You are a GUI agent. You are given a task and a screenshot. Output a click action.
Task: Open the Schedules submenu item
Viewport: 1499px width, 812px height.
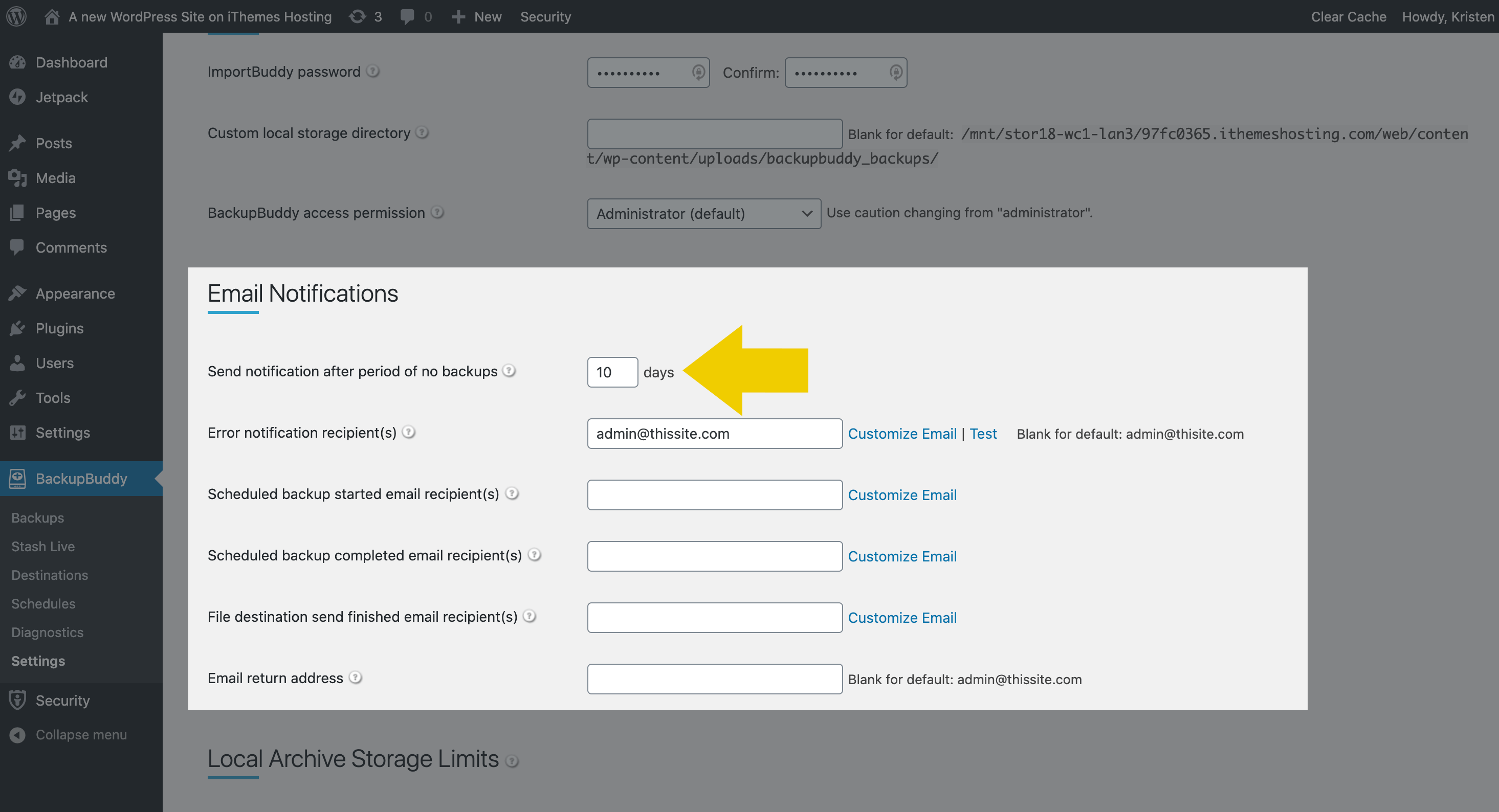(43, 604)
